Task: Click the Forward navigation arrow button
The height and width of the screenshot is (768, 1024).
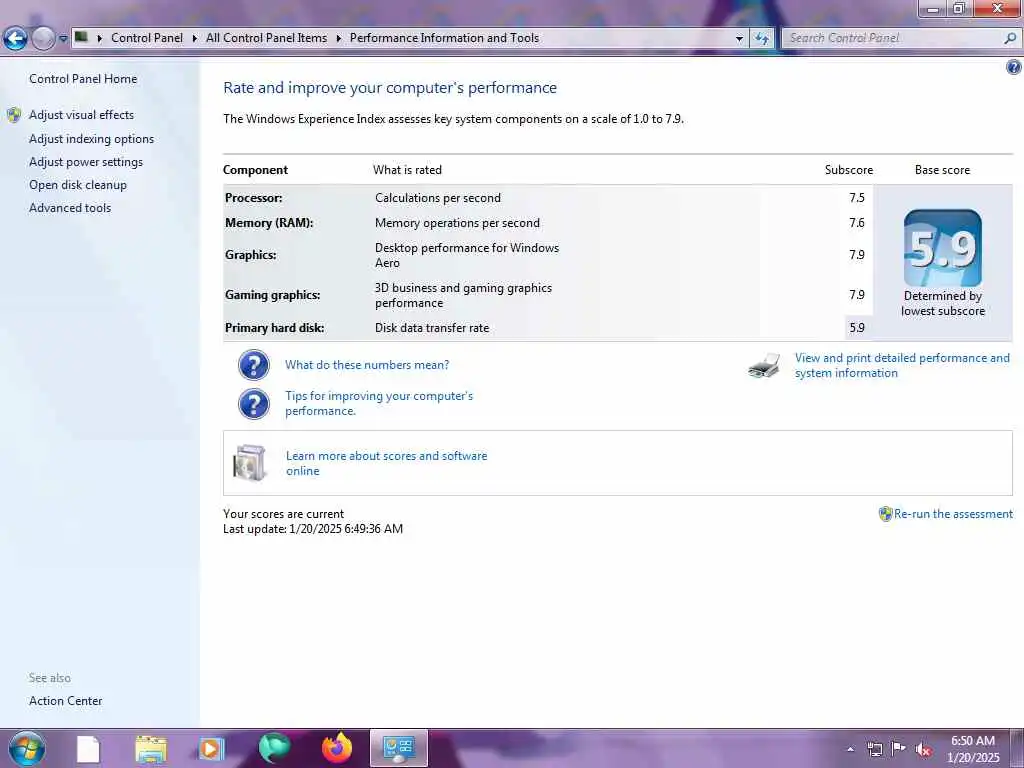Action: pos(43,39)
